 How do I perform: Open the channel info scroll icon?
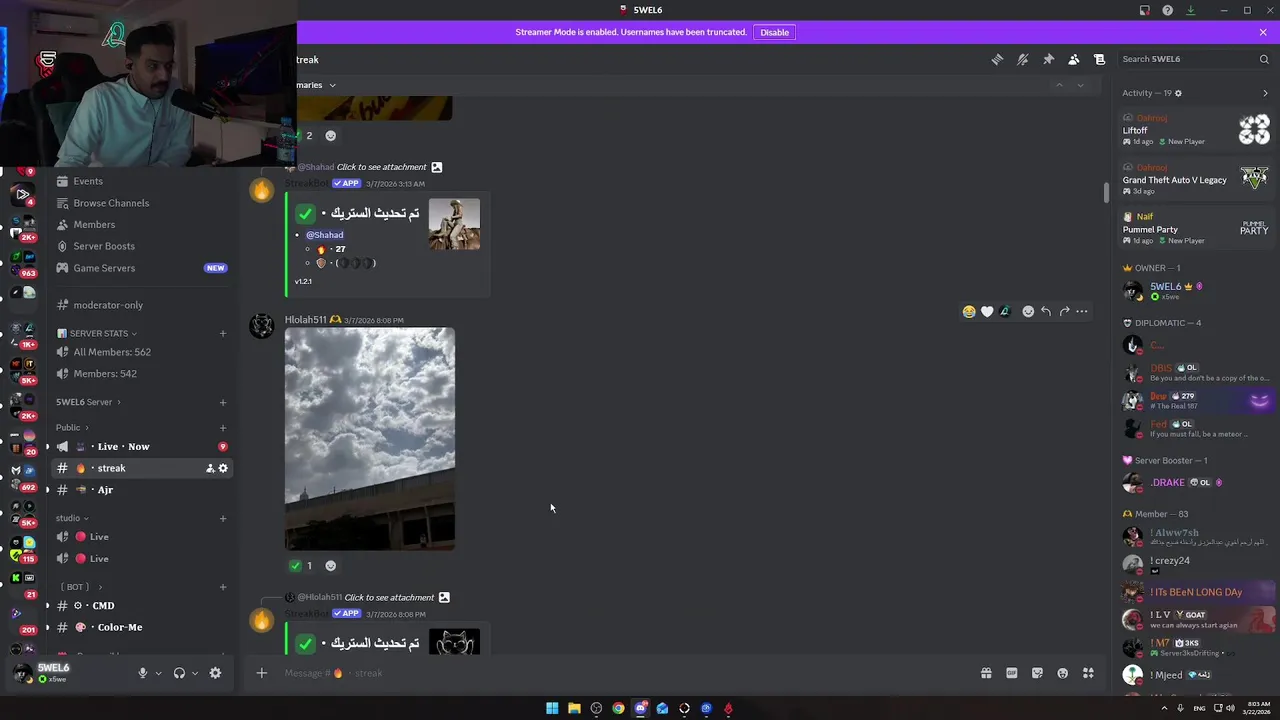tap(1099, 59)
